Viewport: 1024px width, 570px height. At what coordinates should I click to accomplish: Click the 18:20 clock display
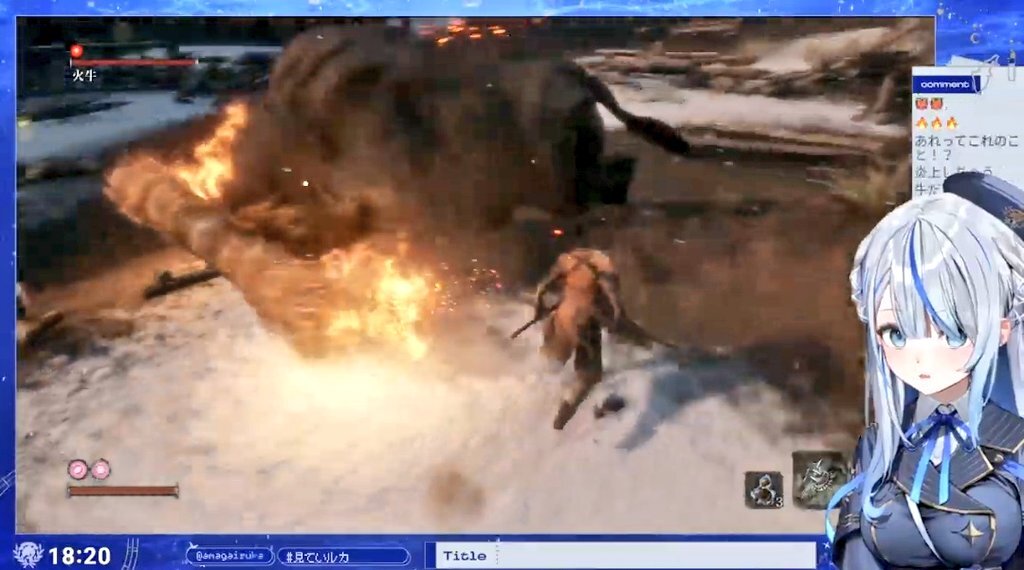tap(80, 556)
